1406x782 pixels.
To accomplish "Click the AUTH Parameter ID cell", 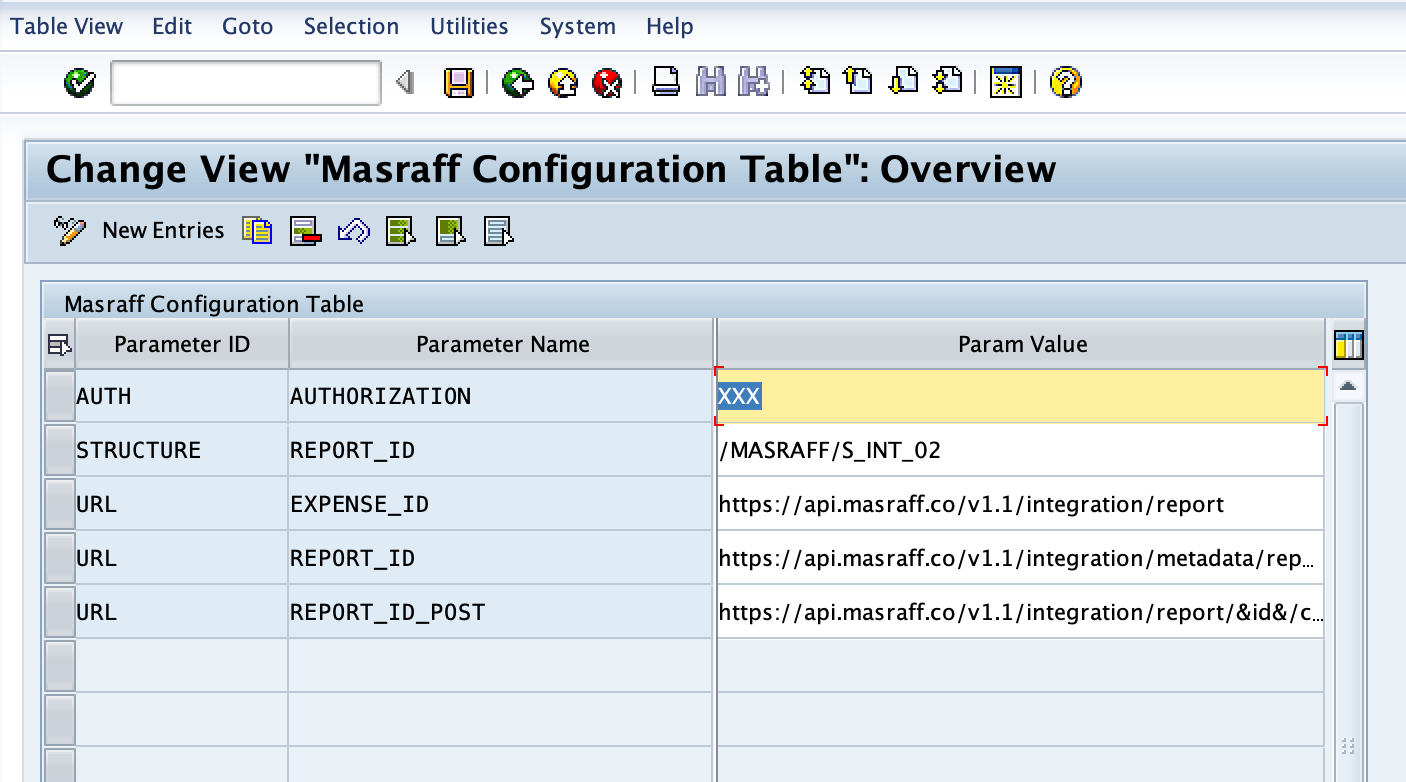I will pyautogui.click(x=182, y=396).
